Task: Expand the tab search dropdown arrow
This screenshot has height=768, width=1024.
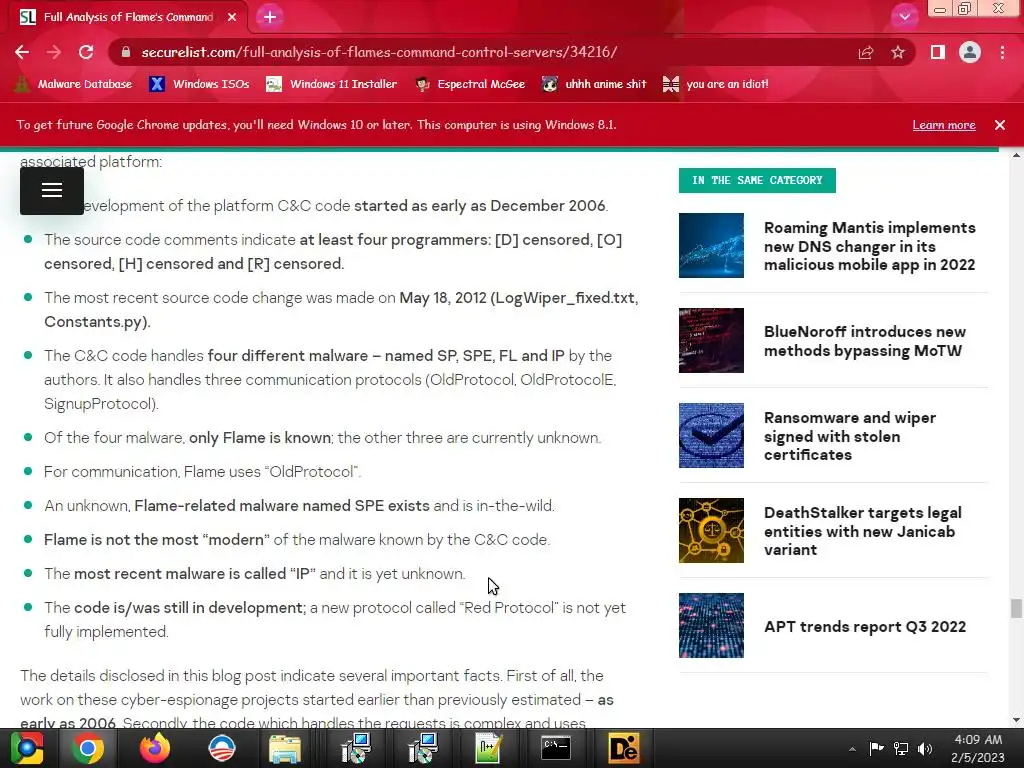Action: tap(904, 17)
